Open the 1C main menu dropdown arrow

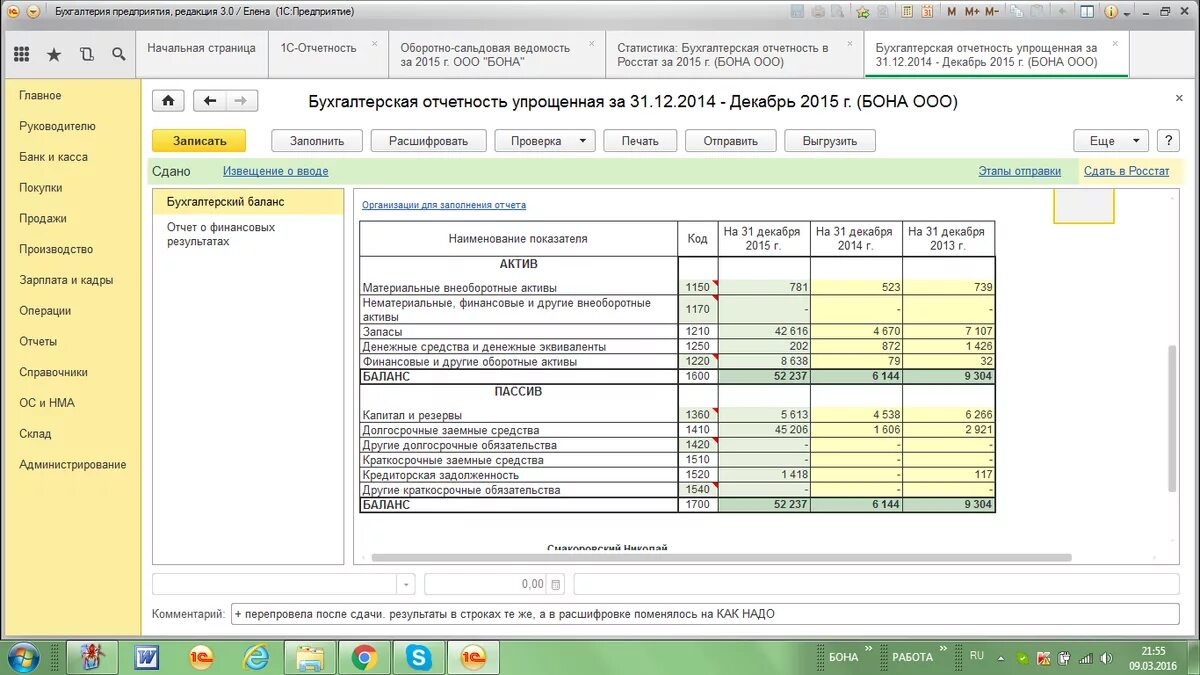point(33,11)
